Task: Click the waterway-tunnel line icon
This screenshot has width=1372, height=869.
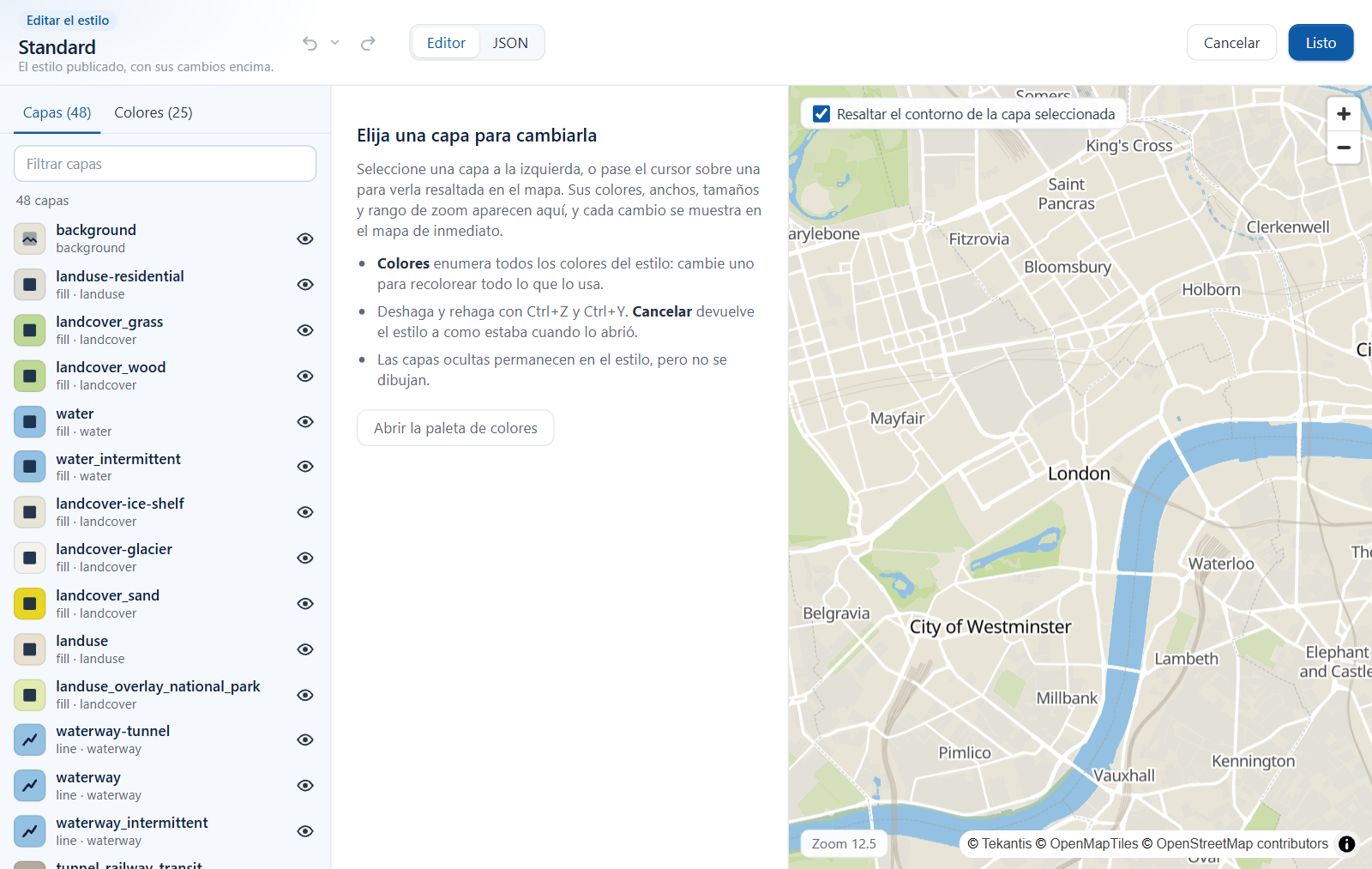Action: [x=30, y=739]
